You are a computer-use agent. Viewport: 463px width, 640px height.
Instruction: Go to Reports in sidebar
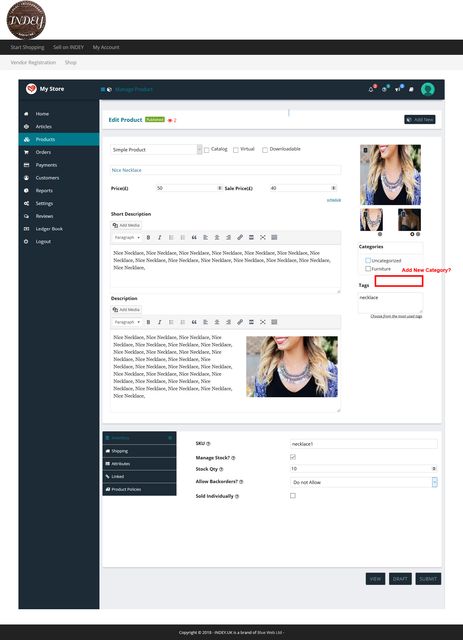coord(59,191)
